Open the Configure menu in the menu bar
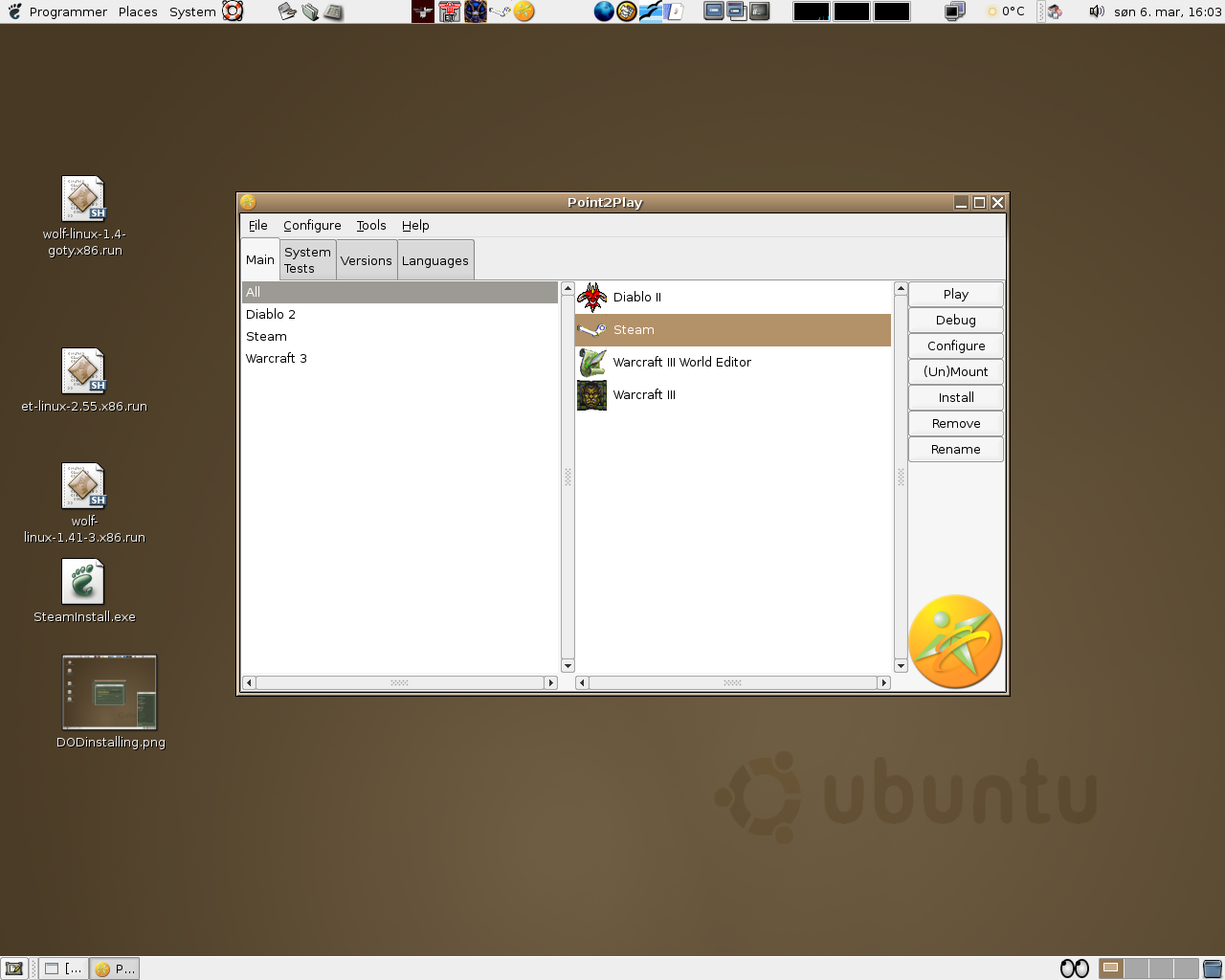The height and width of the screenshot is (980, 1225). tap(312, 226)
